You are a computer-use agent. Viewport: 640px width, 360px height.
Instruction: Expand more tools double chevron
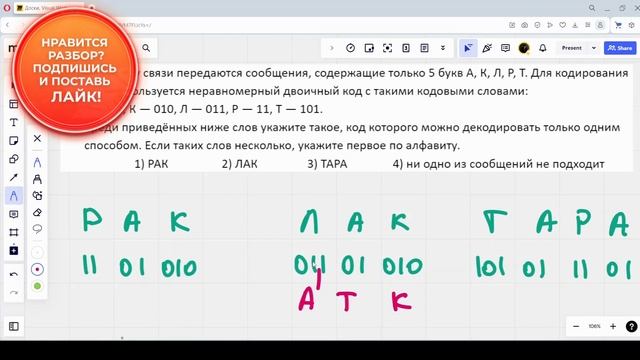tap(443, 48)
